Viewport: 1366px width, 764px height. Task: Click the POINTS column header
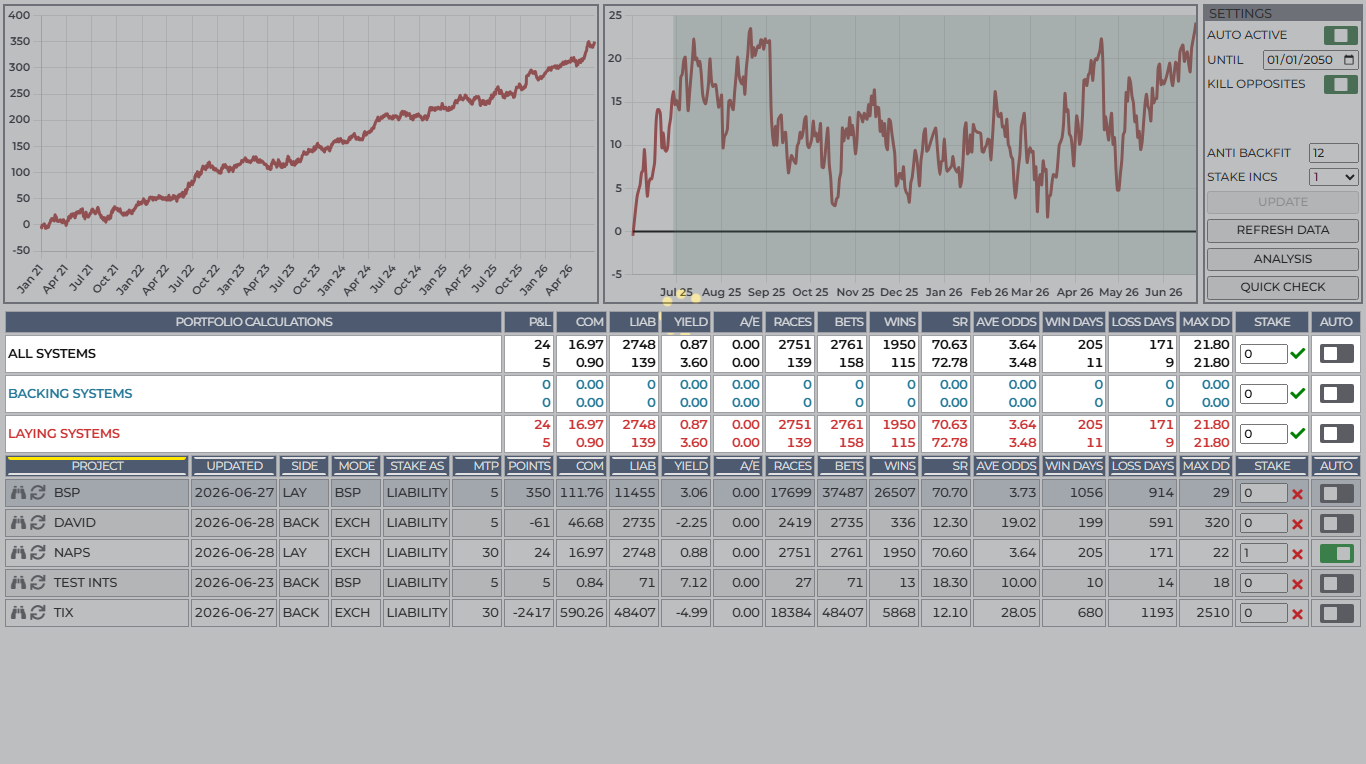click(x=529, y=466)
